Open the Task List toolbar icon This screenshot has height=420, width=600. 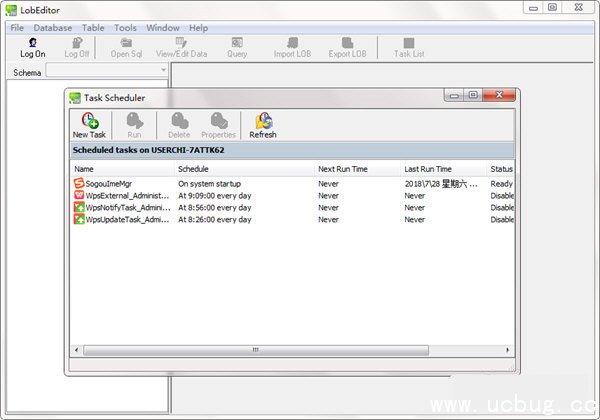click(x=408, y=42)
